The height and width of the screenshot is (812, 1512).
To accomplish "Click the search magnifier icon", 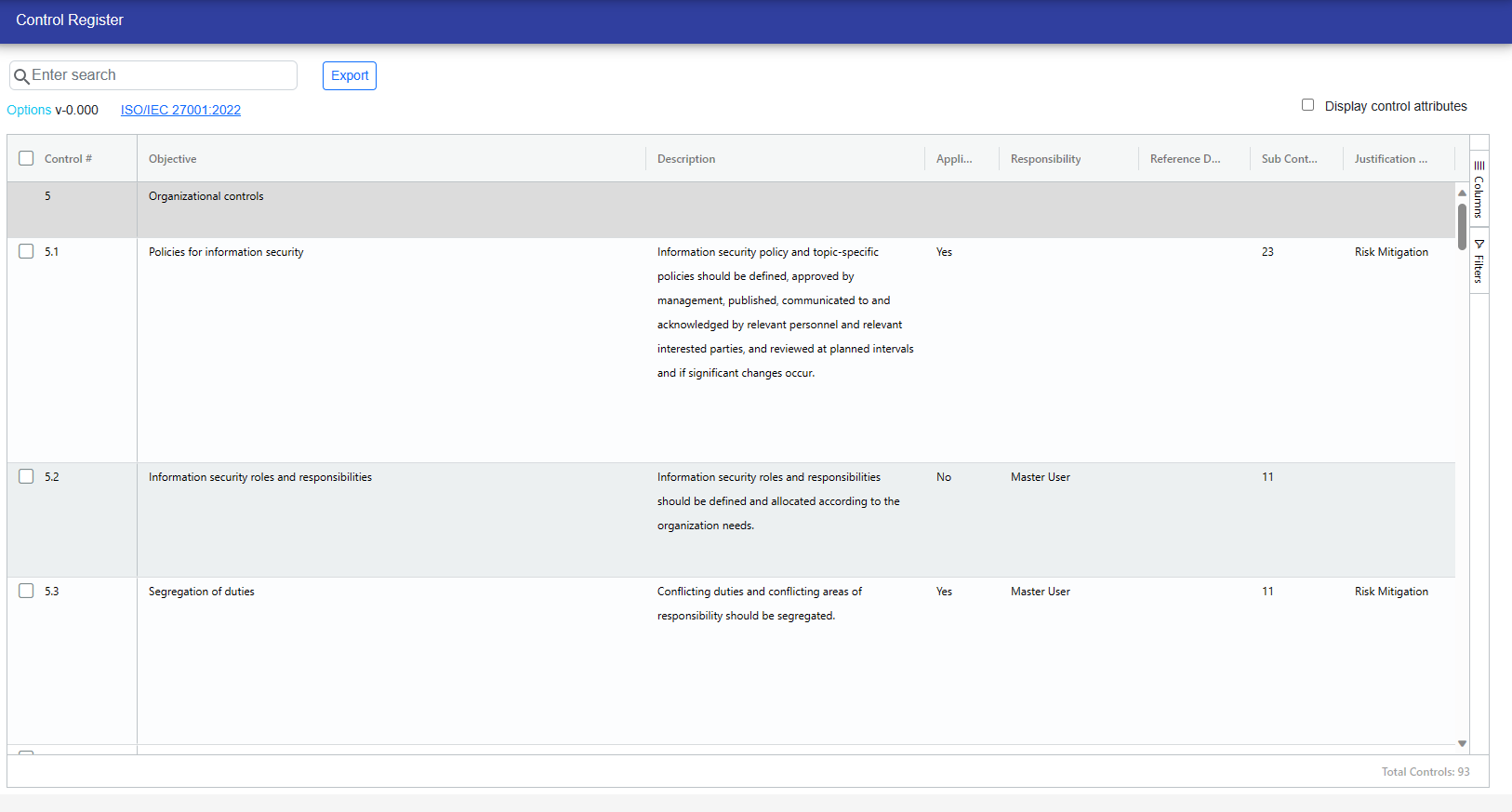I will pyautogui.click(x=21, y=76).
